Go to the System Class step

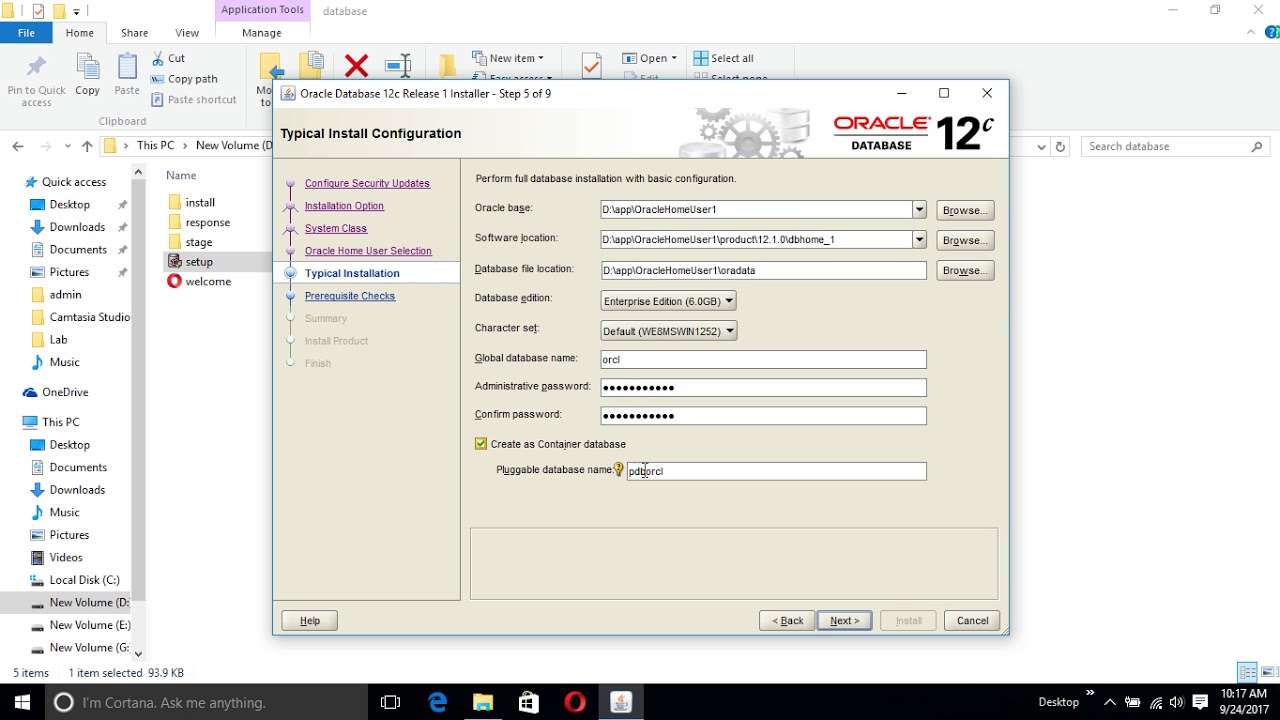[336, 228]
